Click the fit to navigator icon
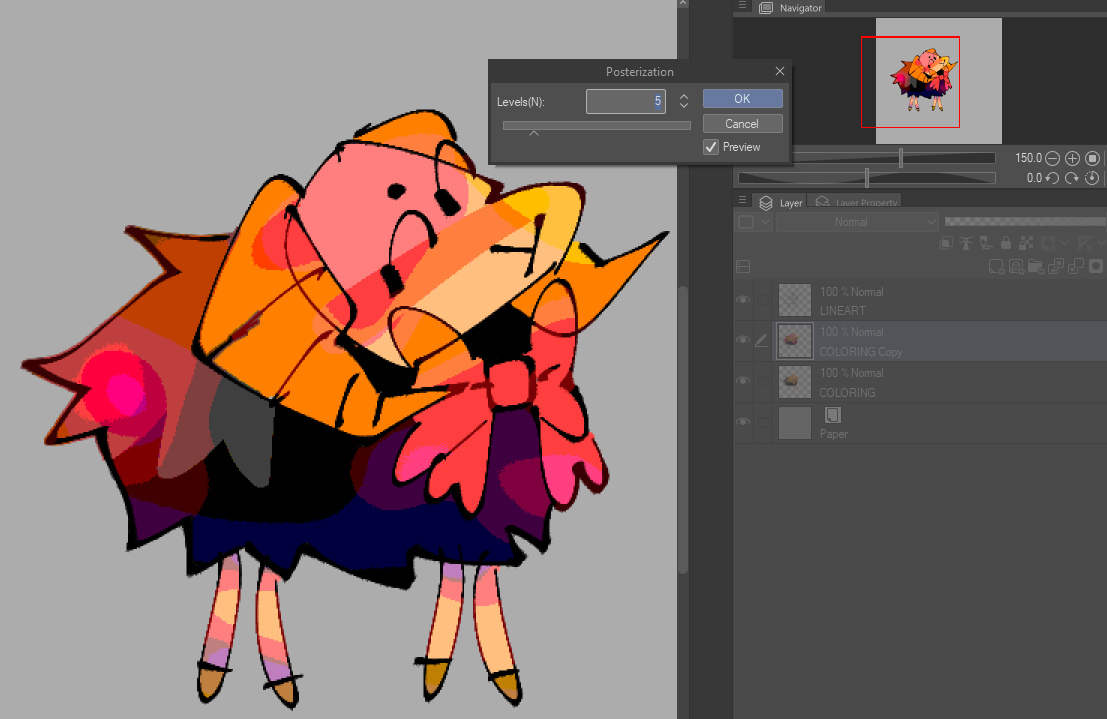The width and height of the screenshot is (1107, 719). pos(1092,158)
